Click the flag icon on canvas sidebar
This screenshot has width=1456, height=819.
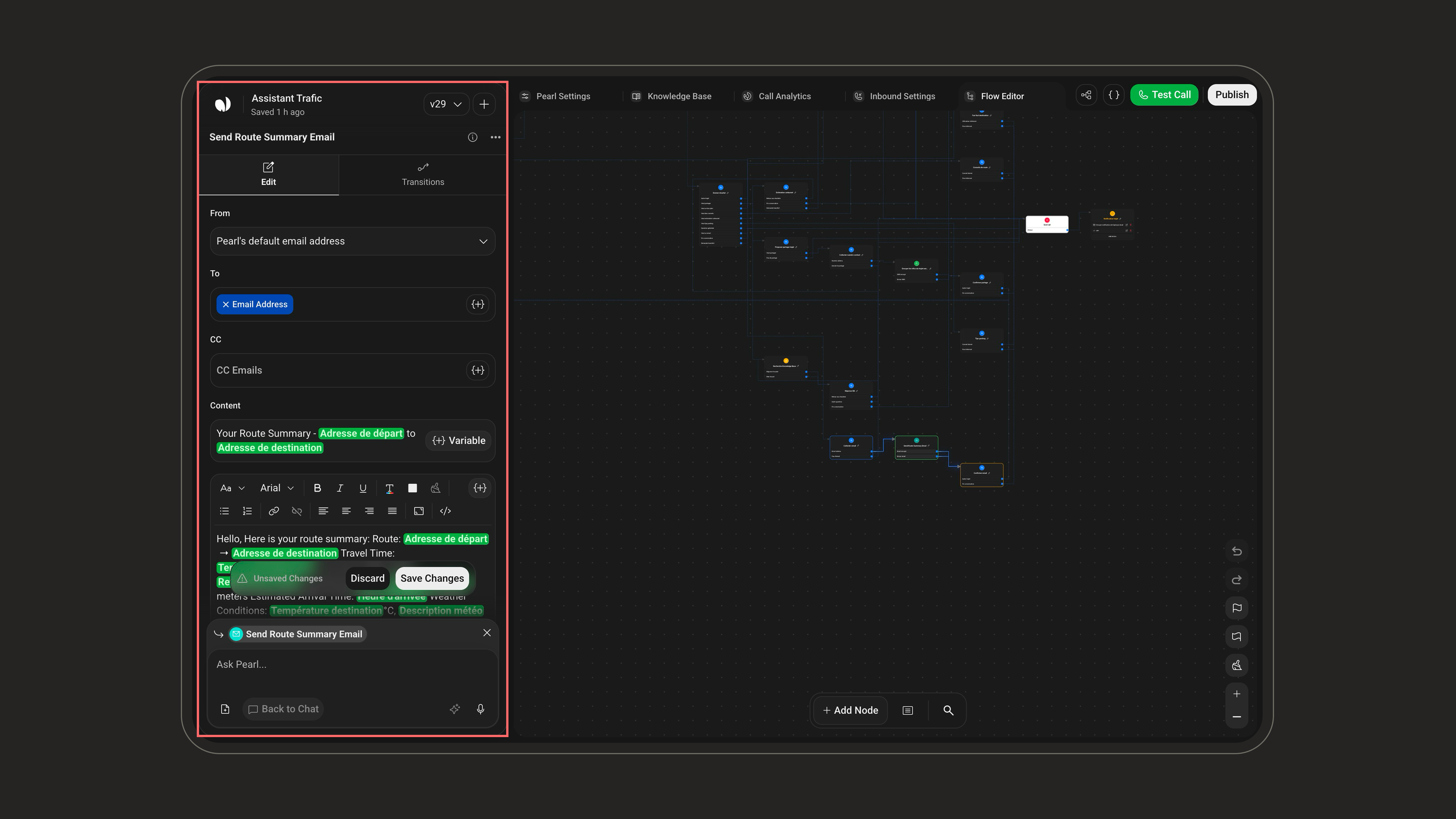pyautogui.click(x=1237, y=608)
